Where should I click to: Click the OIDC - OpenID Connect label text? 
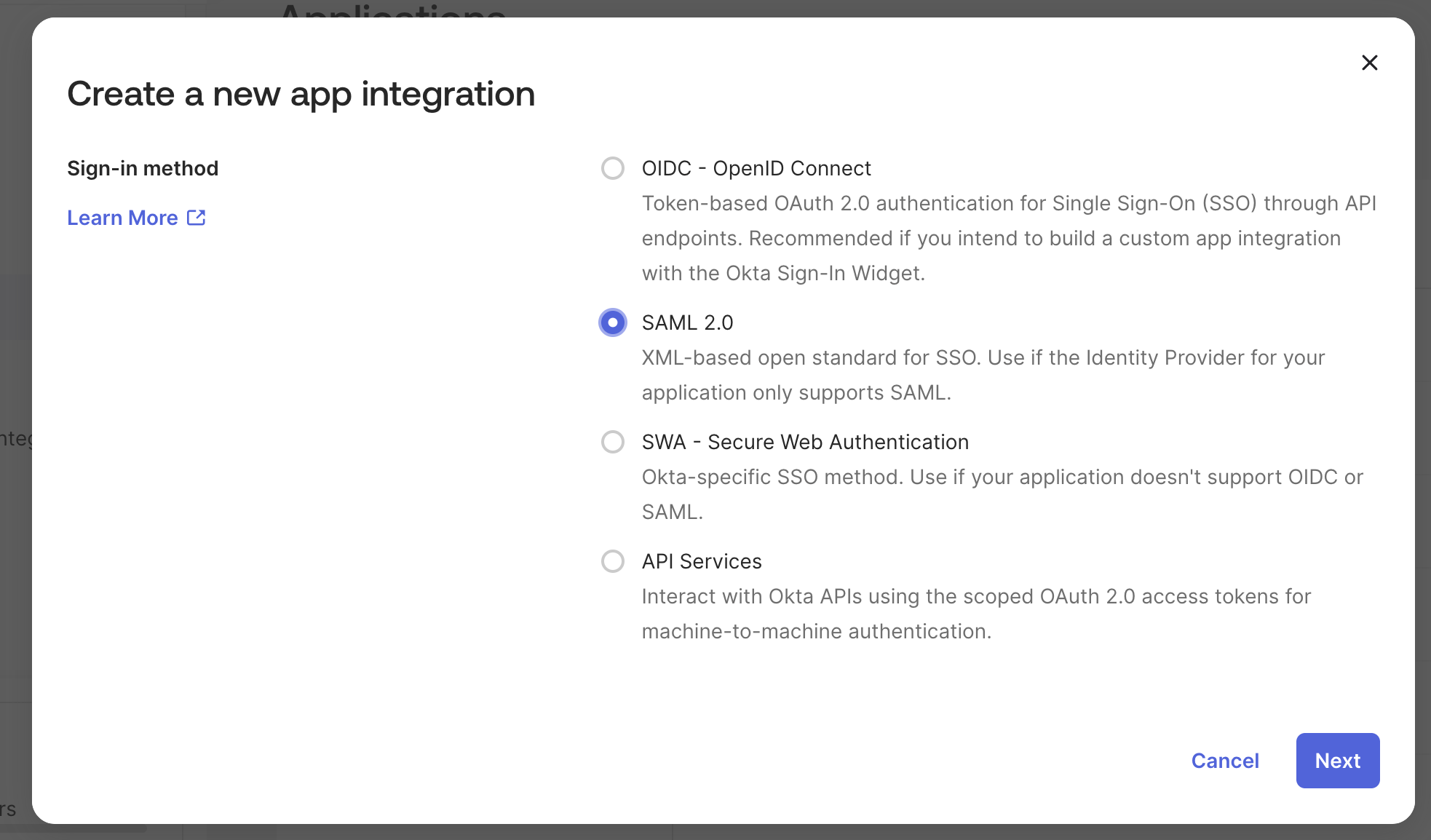pyautogui.click(x=756, y=168)
